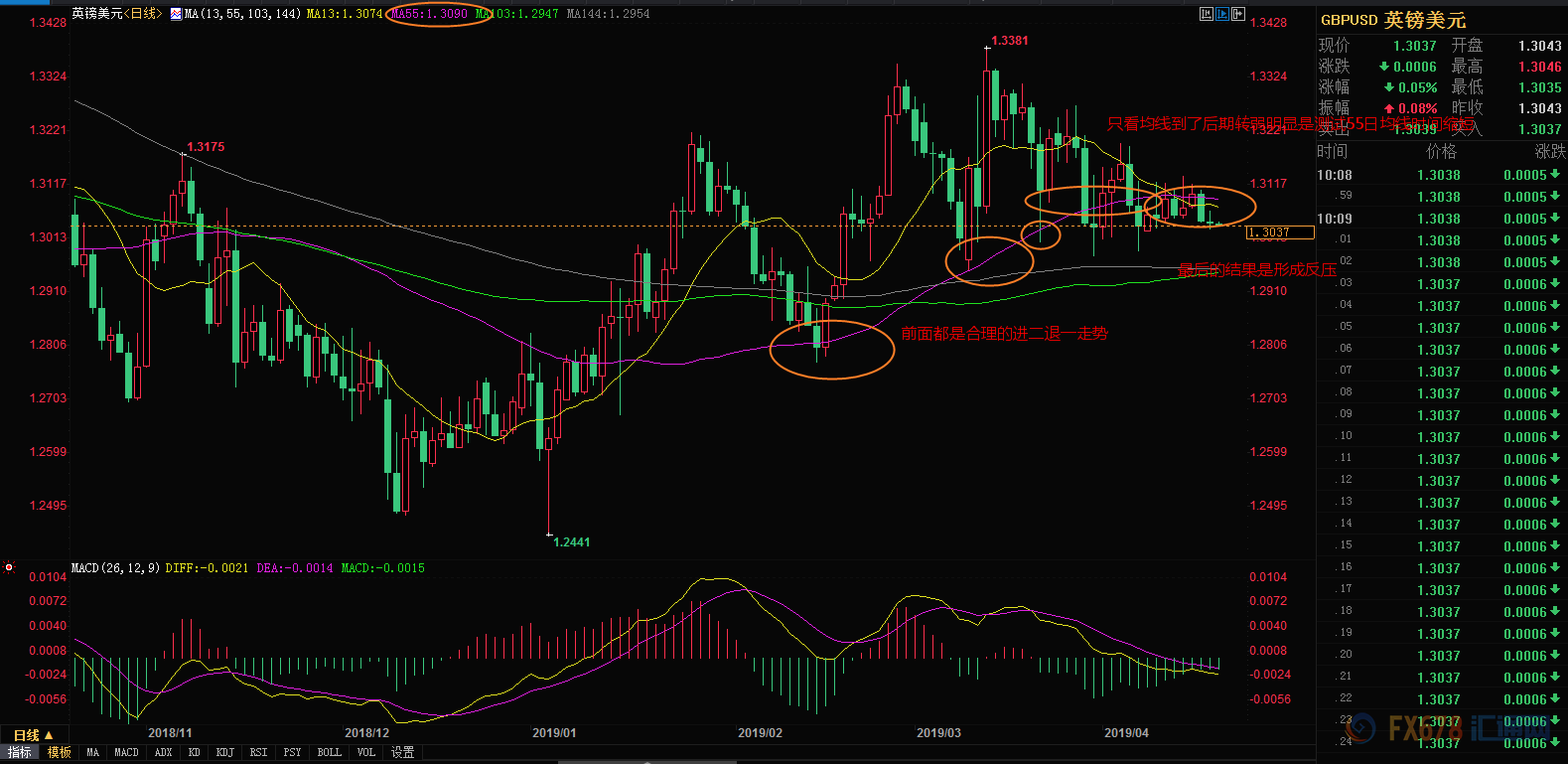Click the 时间 column header
Screen dimensions: 1568x764
point(1333,151)
